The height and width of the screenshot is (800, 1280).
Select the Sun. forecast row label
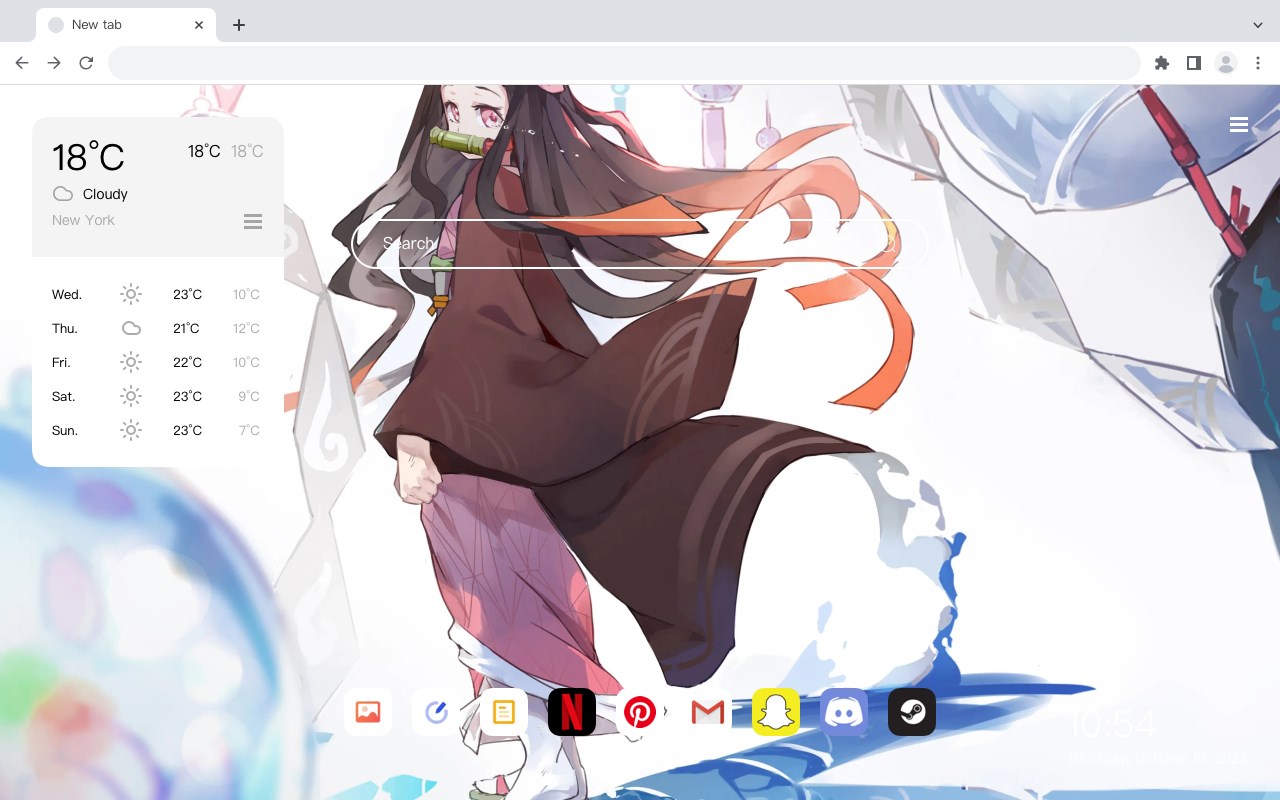point(65,430)
